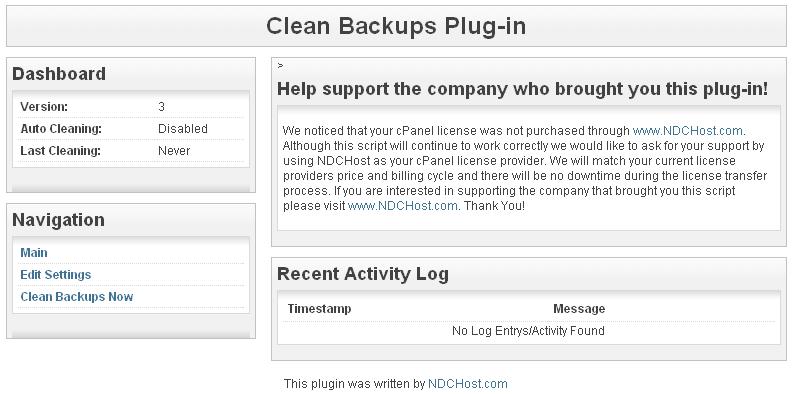
Task: Click the Timestamp column header
Action: (x=319, y=309)
